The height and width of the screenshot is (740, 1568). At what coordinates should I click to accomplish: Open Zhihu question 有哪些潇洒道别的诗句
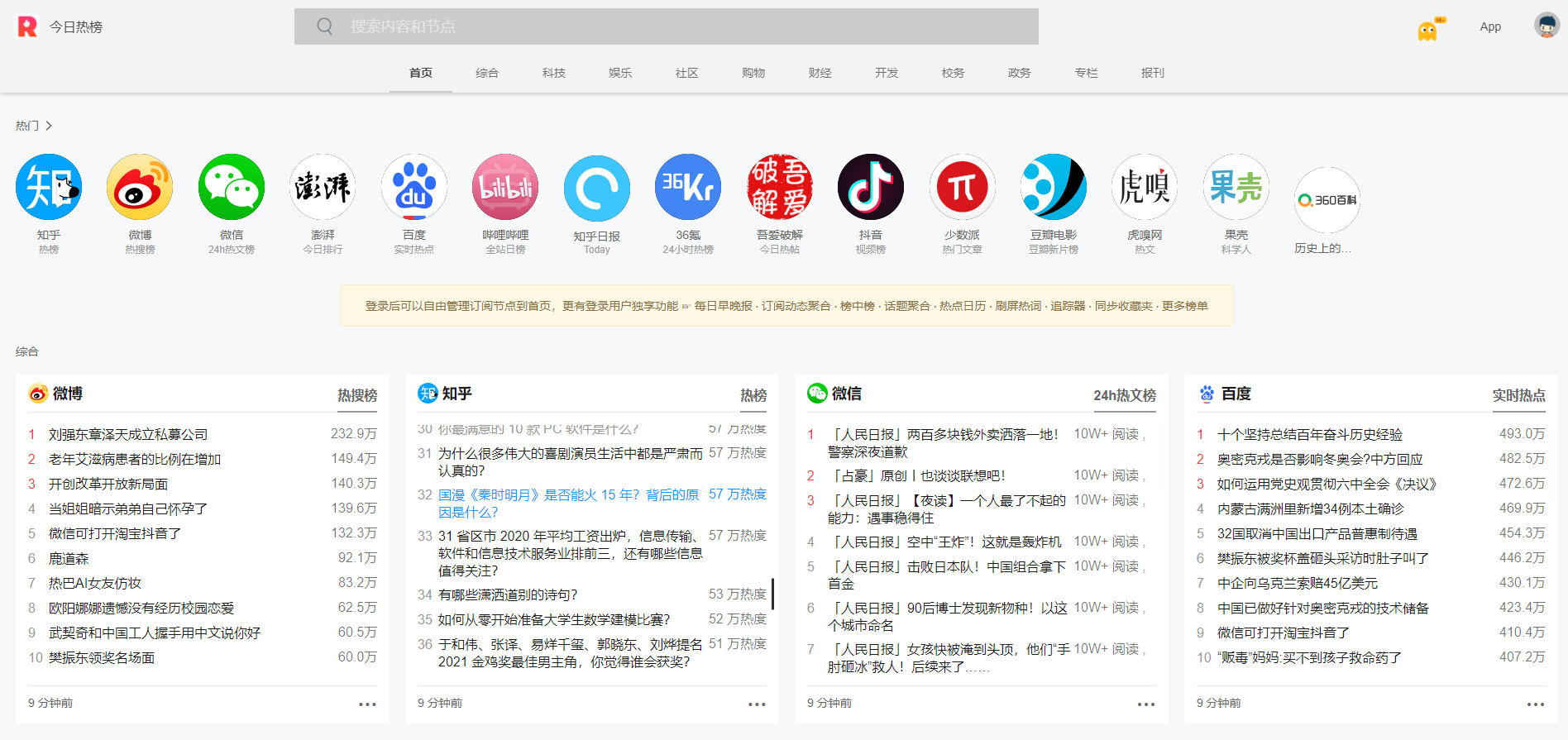508,594
